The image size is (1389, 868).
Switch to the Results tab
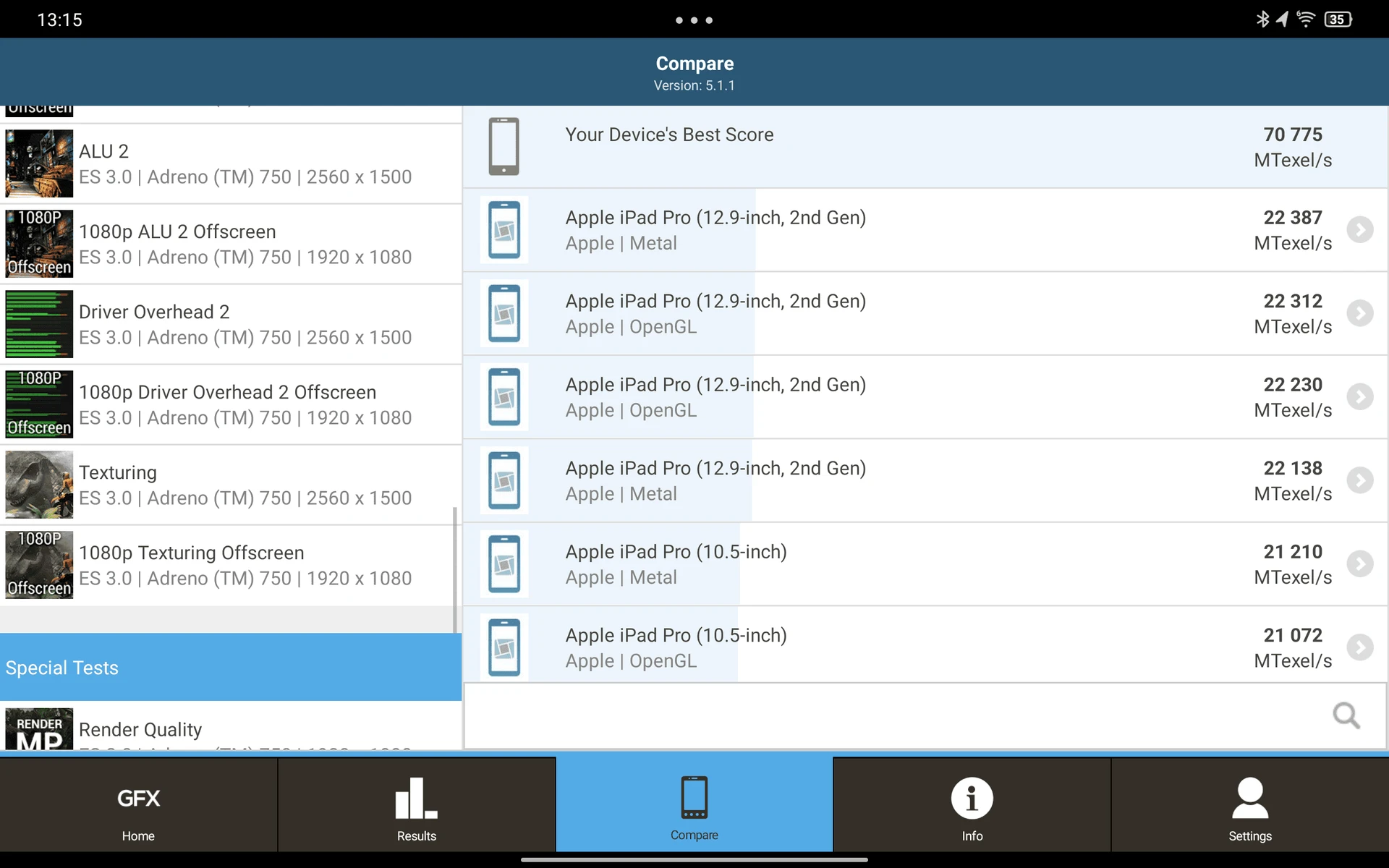pyautogui.click(x=417, y=804)
